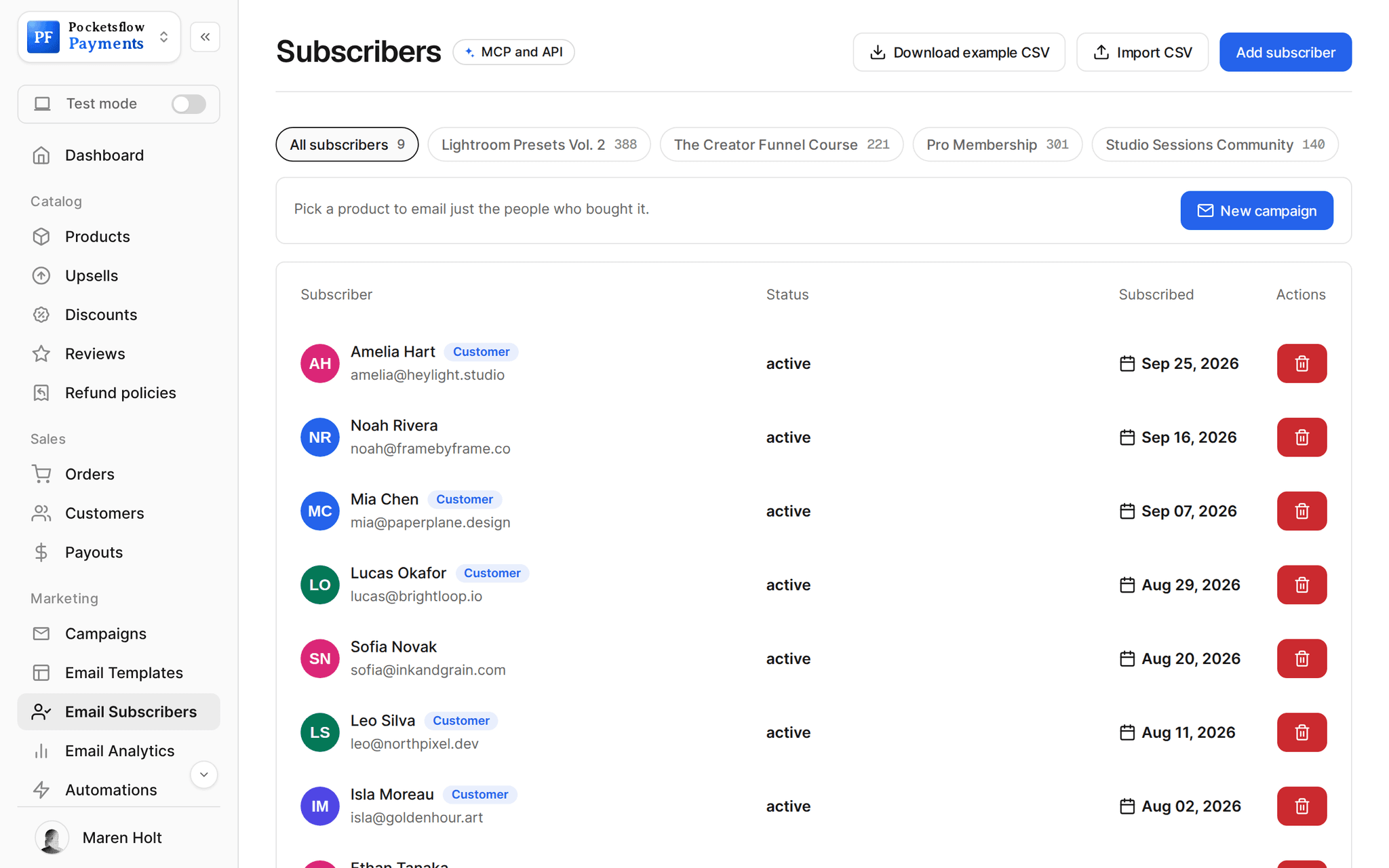Click the SN avatar for Sofia Novak
The image size is (1389, 868).
click(x=320, y=658)
